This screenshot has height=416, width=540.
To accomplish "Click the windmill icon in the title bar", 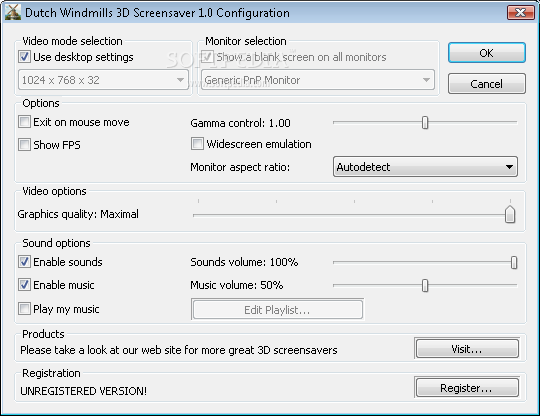I will tap(13, 12).
